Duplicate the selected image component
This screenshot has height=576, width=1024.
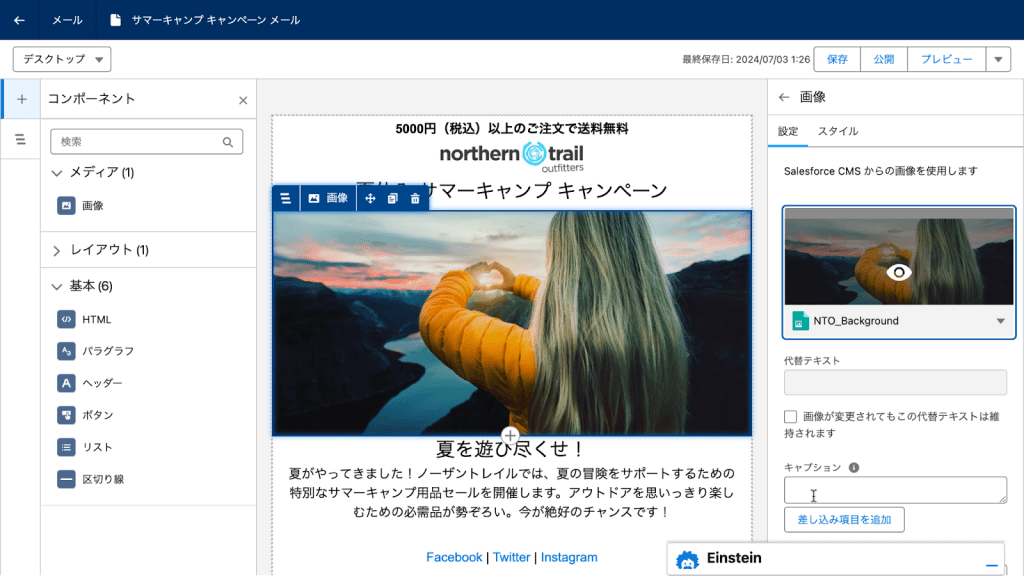(x=392, y=199)
